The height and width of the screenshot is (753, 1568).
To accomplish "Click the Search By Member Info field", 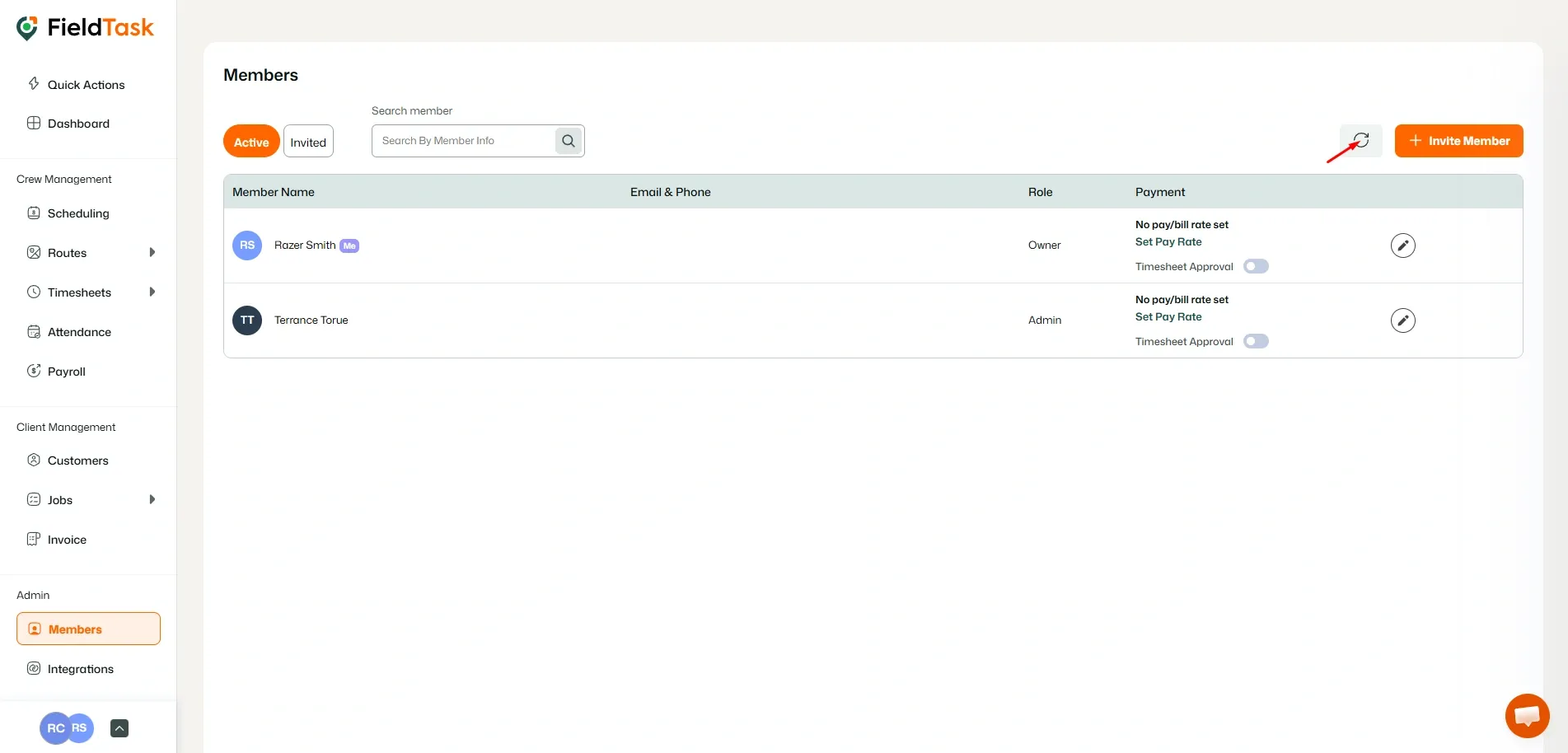I will coord(461,140).
